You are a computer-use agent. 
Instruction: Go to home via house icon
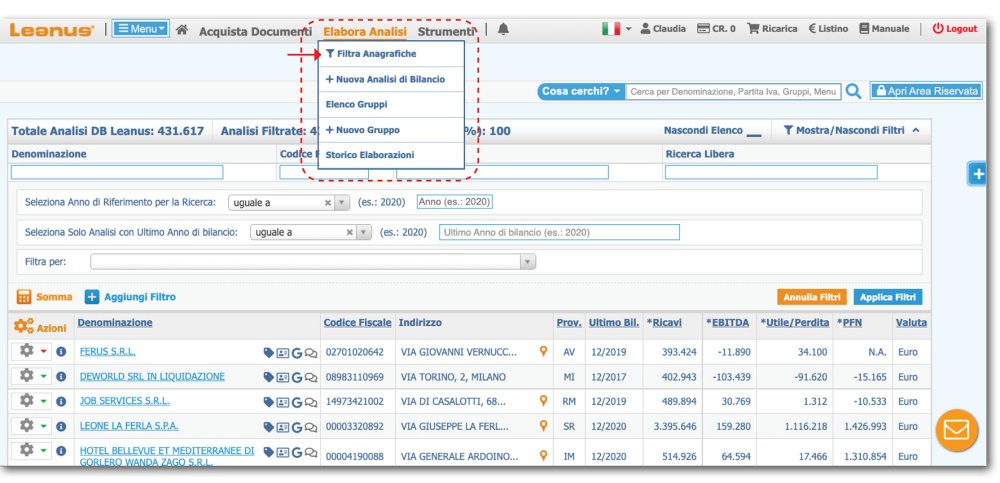tap(182, 29)
